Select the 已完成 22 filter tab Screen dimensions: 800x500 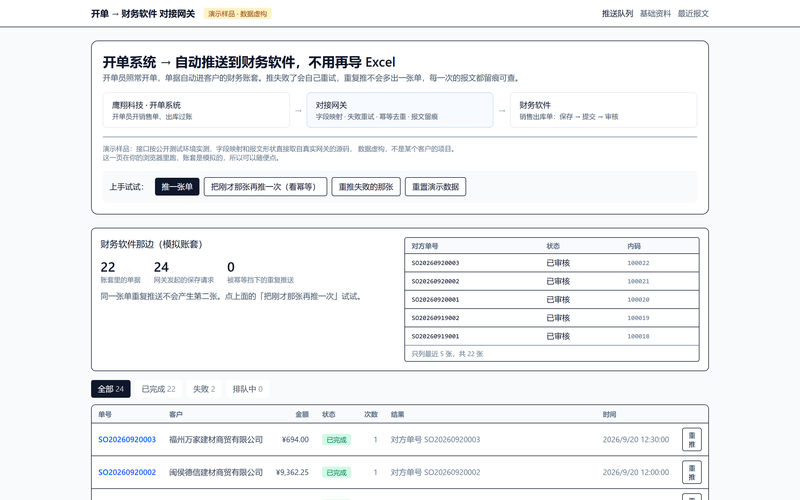158,389
